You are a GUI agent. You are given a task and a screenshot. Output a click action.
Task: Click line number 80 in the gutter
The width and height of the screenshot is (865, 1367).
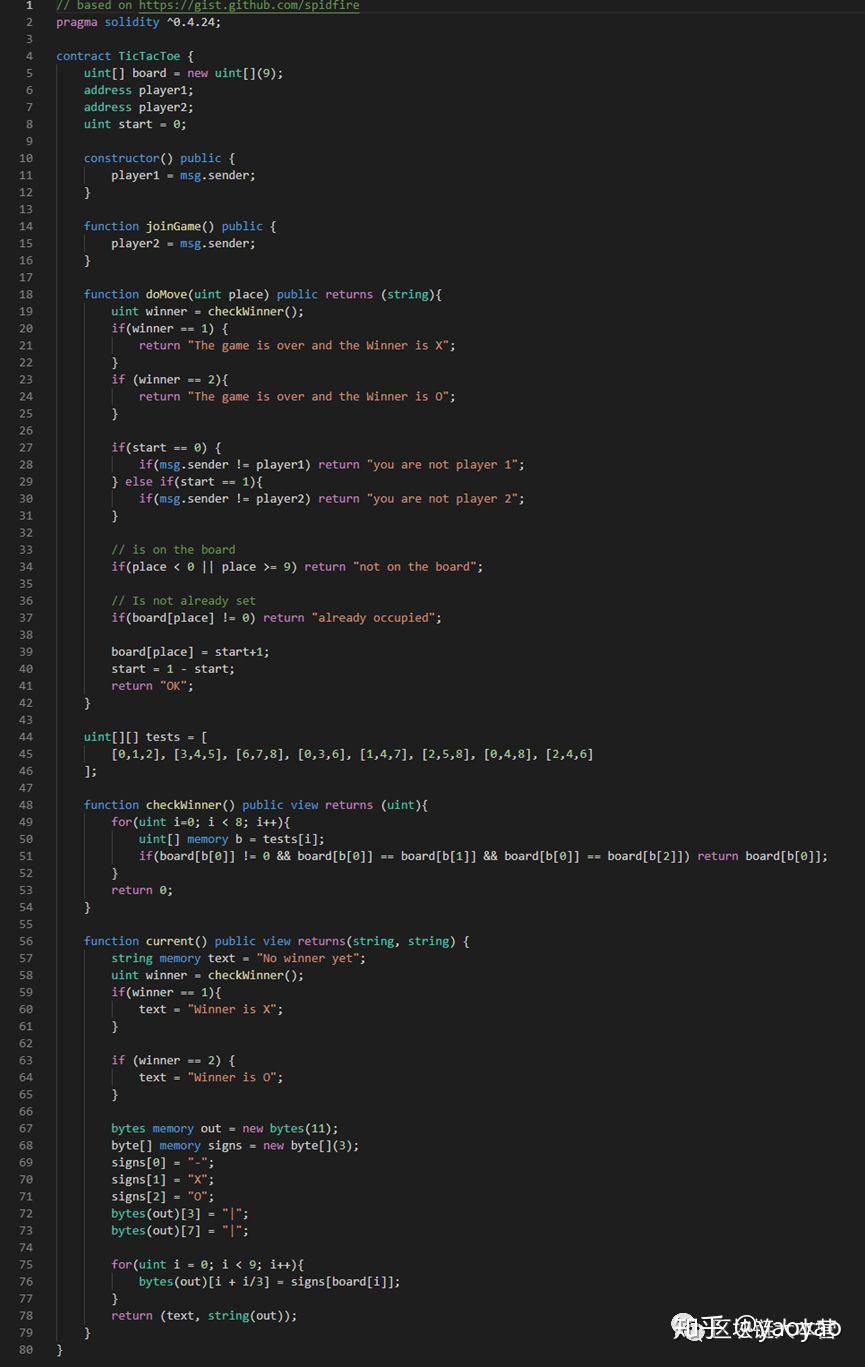pos(26,1349)
